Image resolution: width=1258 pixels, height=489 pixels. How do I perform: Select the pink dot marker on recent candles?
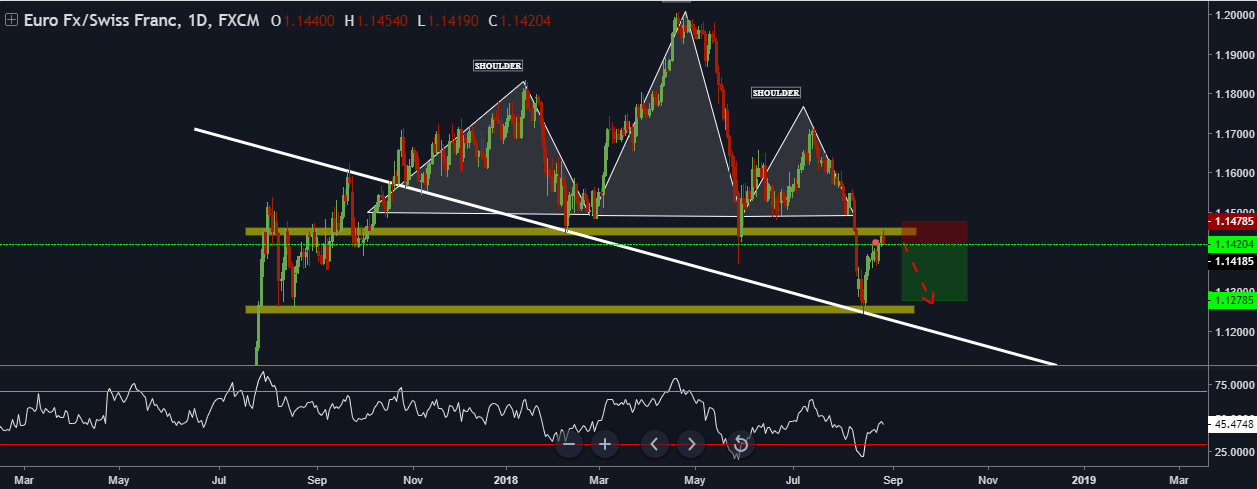[x=876, y=243]
